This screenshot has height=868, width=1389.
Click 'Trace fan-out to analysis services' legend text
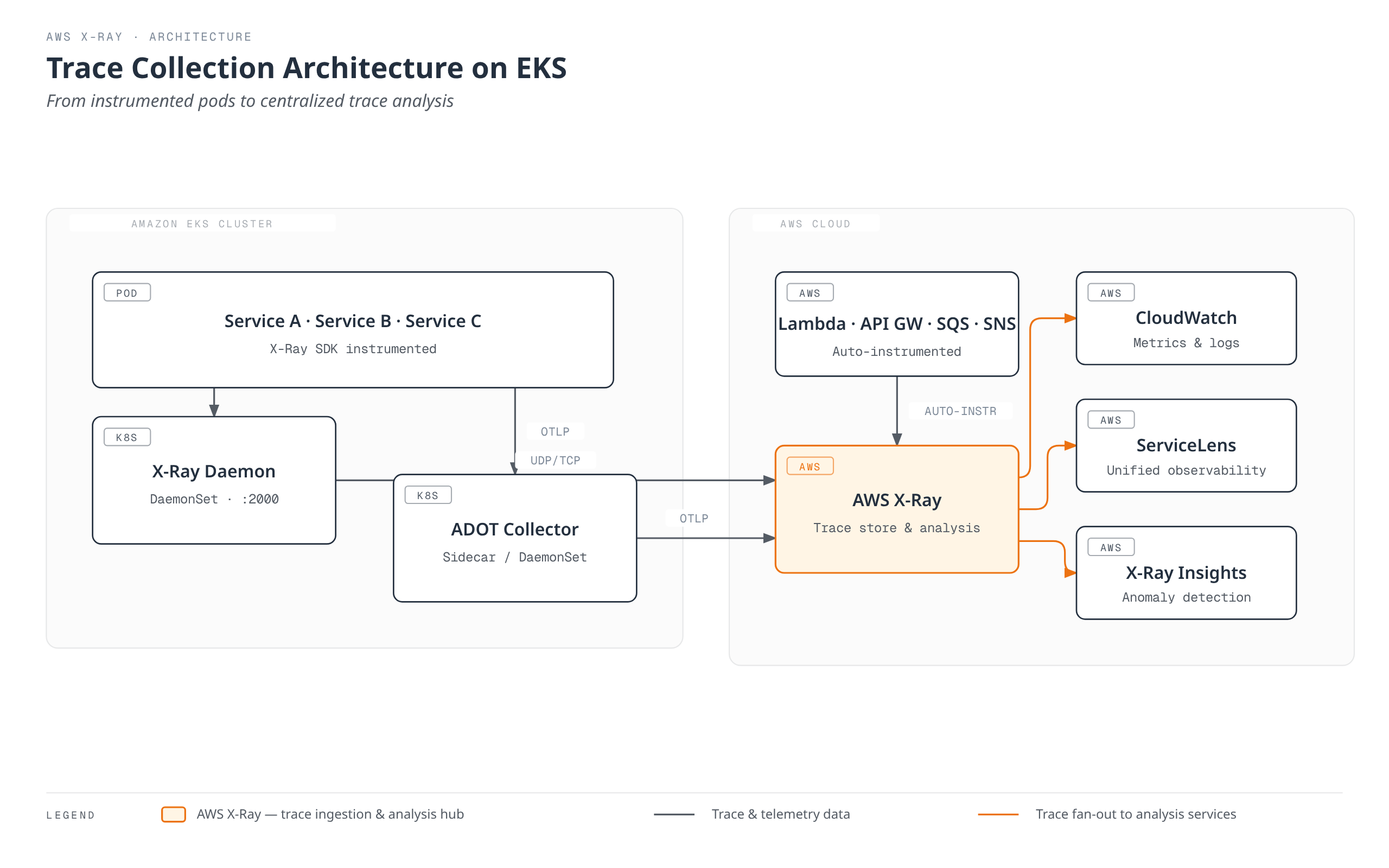click(x=1136, y=815)
